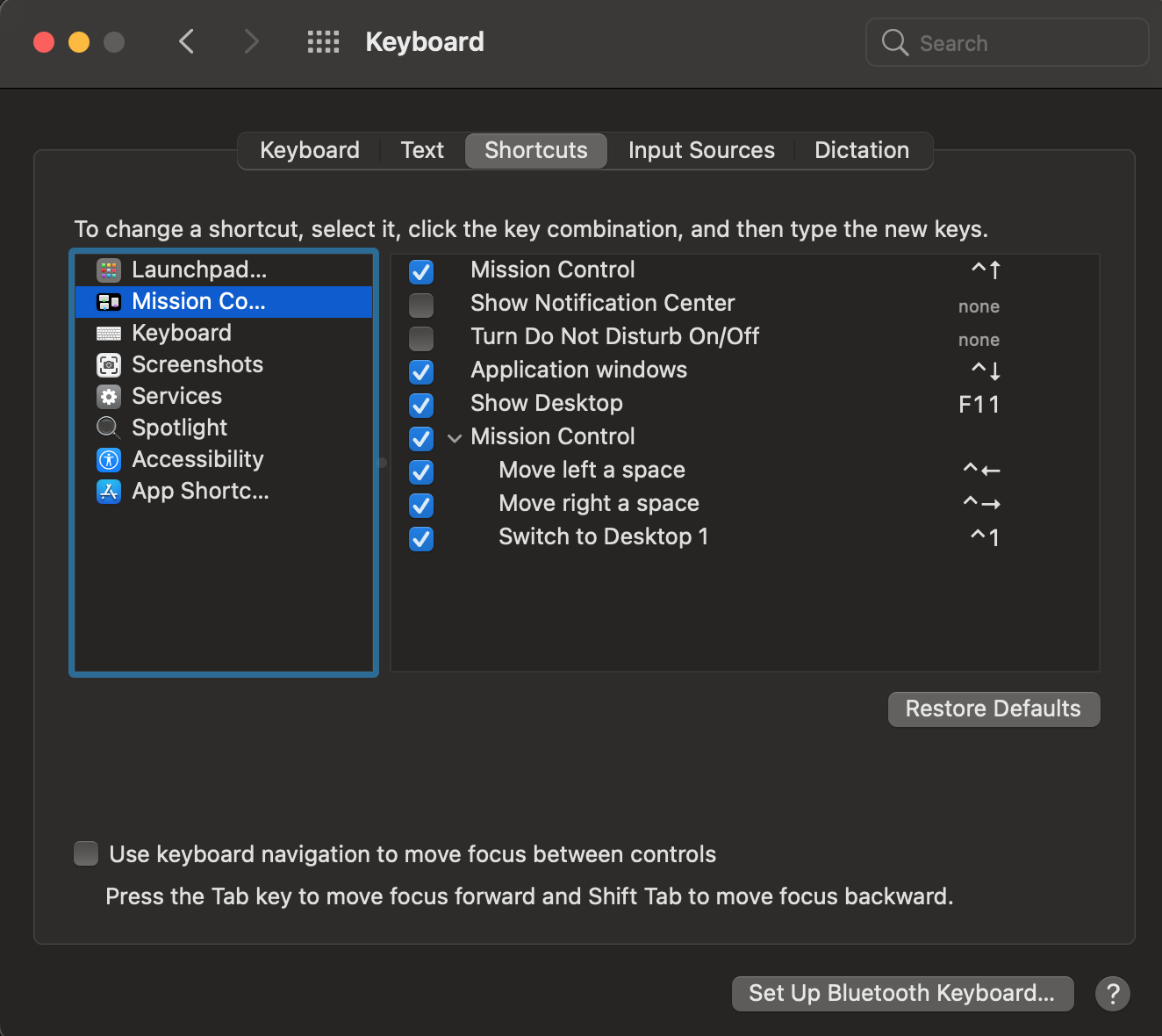Click the Keyboard category icon in sidebar

[109, 334]
